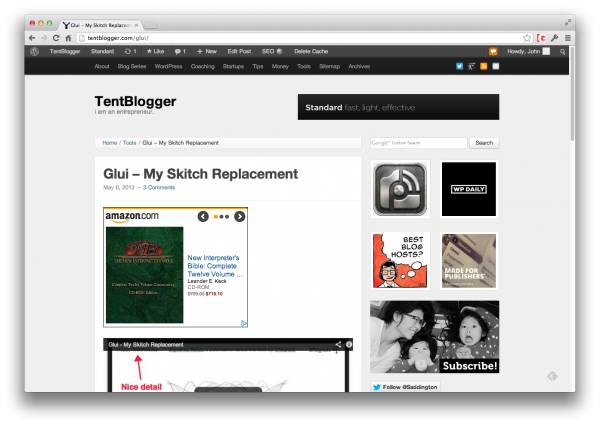600x426 pixels.
Task: Open updates icon showing 1
Action: [x=130, y=51]
